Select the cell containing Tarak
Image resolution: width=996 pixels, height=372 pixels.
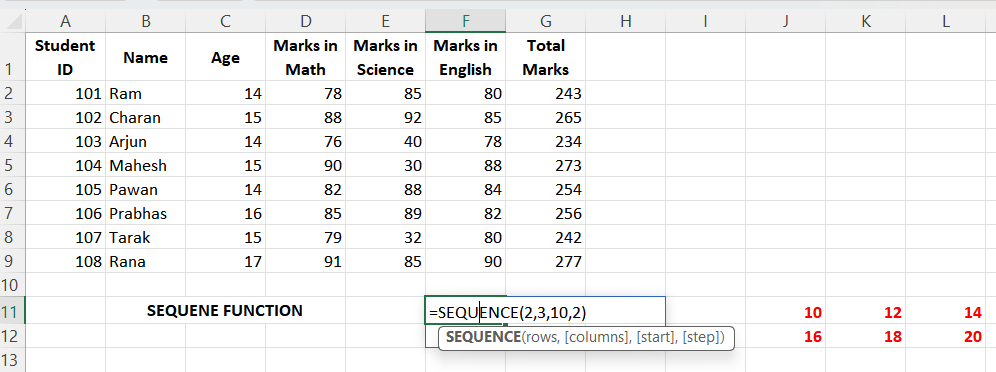145,238
